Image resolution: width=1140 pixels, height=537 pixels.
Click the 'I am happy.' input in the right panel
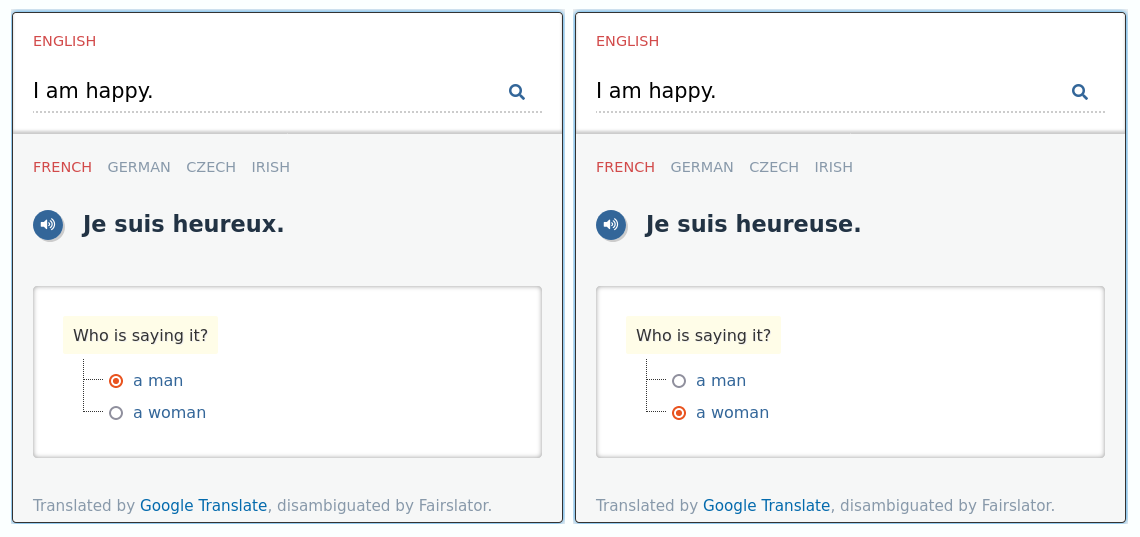click(823, 92)
